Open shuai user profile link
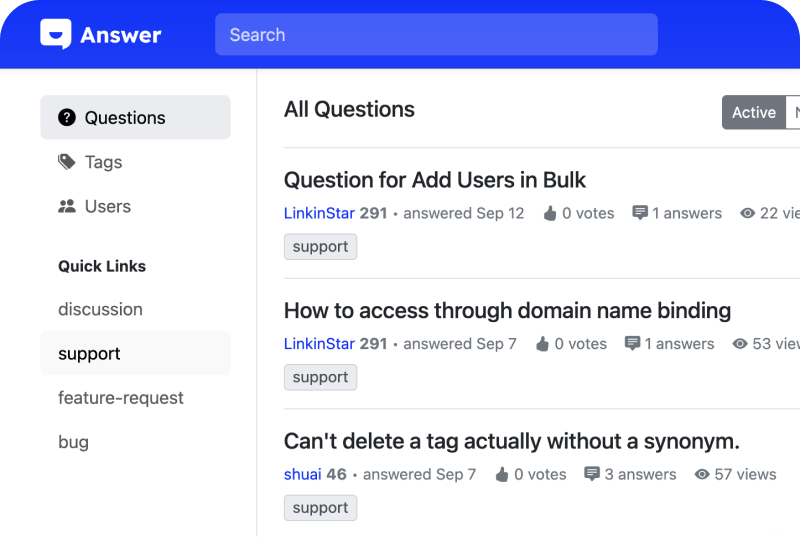800x537 pixels. 303,474
